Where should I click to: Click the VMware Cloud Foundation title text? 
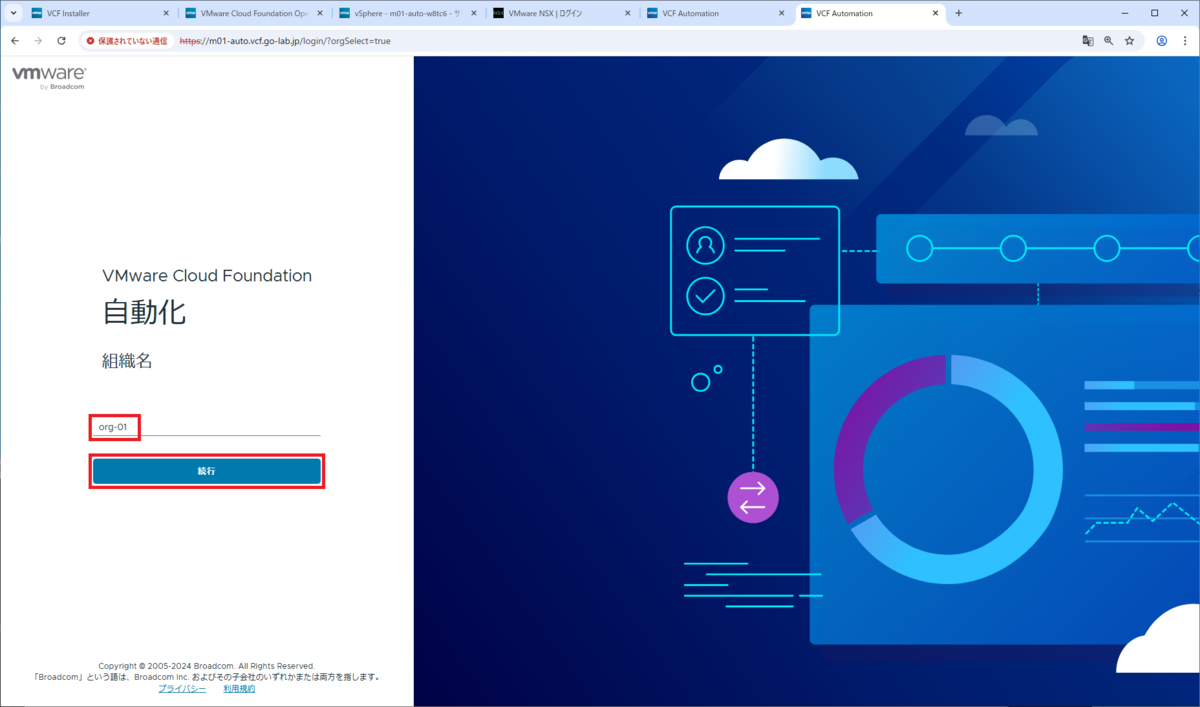[207, 276]
